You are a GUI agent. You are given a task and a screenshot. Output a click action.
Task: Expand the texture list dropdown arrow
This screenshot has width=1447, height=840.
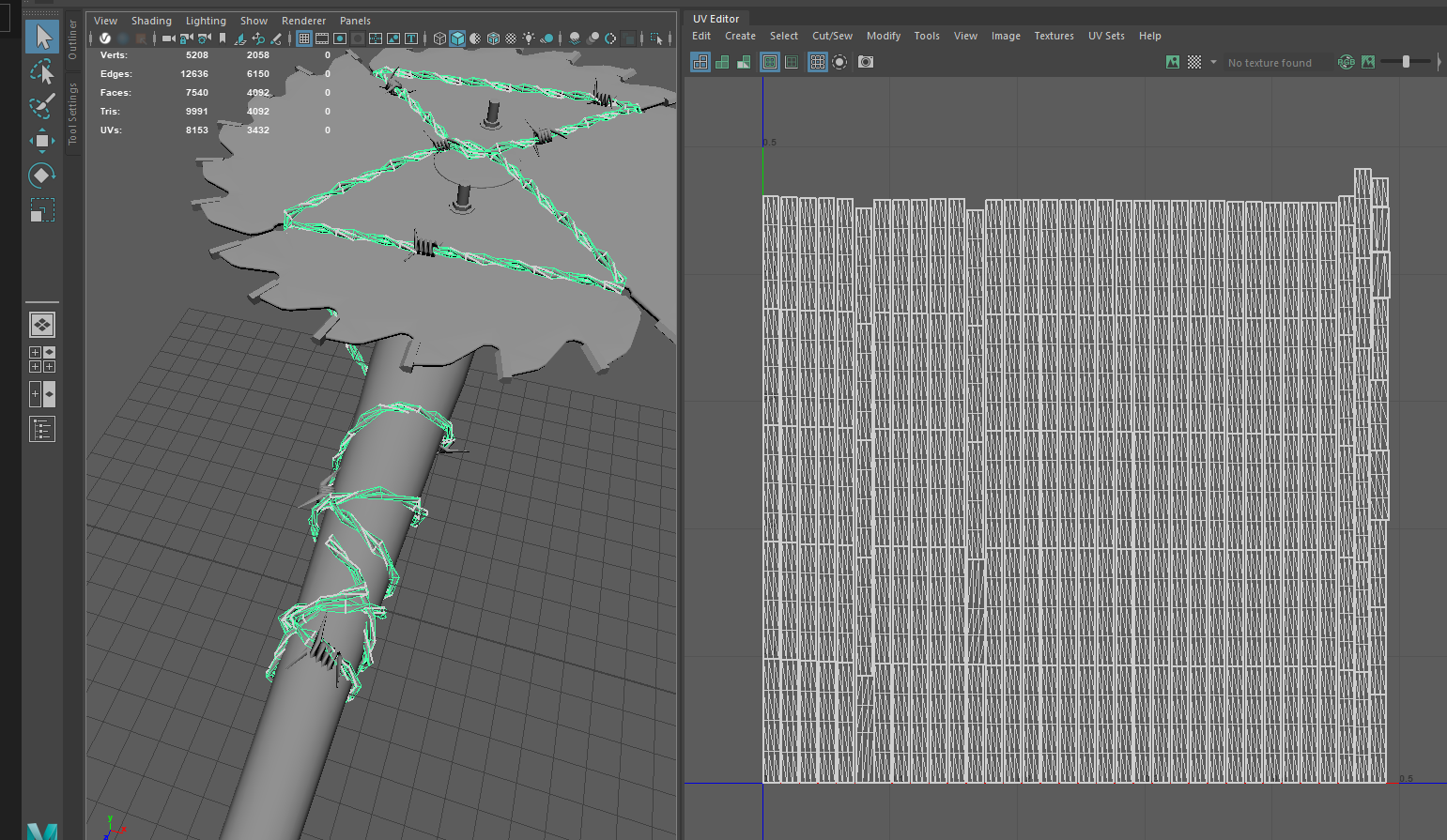(x=1213, y=62)
